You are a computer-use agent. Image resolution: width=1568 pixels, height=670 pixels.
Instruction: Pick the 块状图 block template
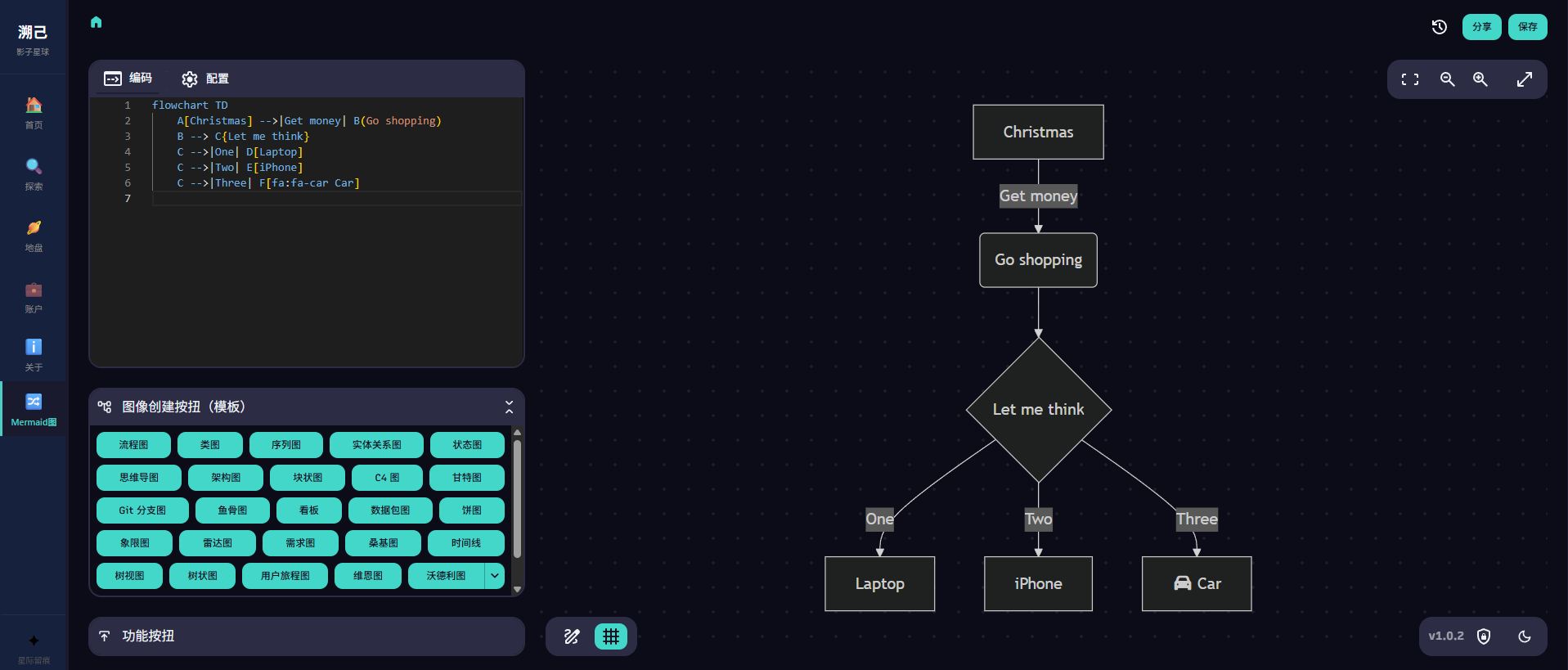pos(308,478)
